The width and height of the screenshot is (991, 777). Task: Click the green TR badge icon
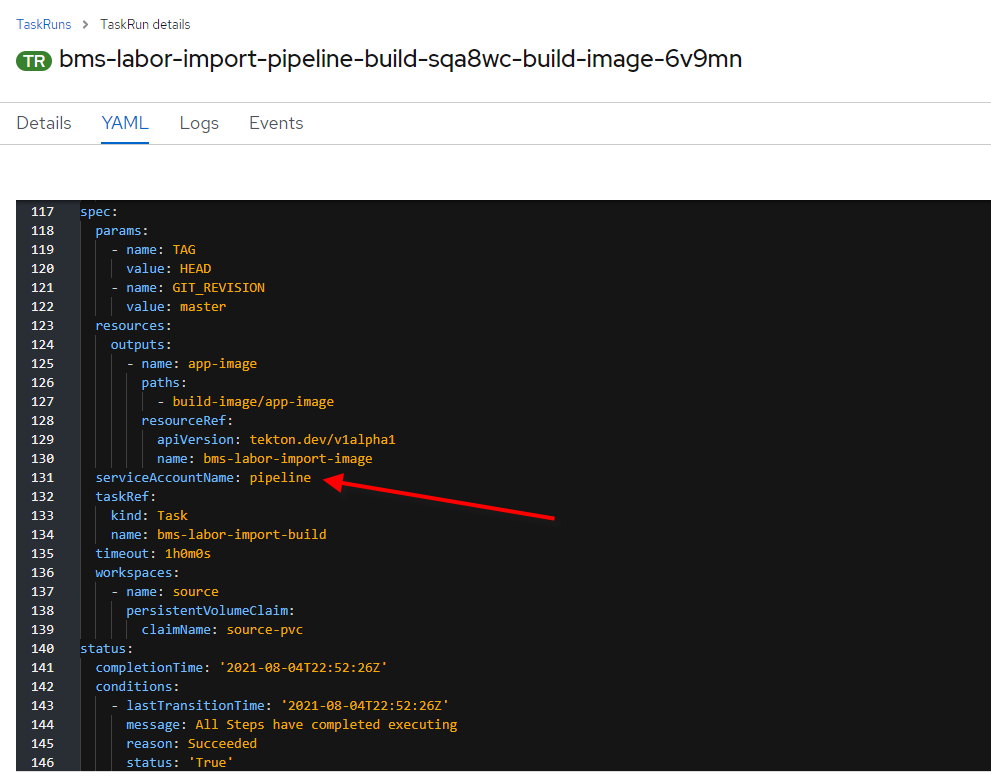click(32, 60)
